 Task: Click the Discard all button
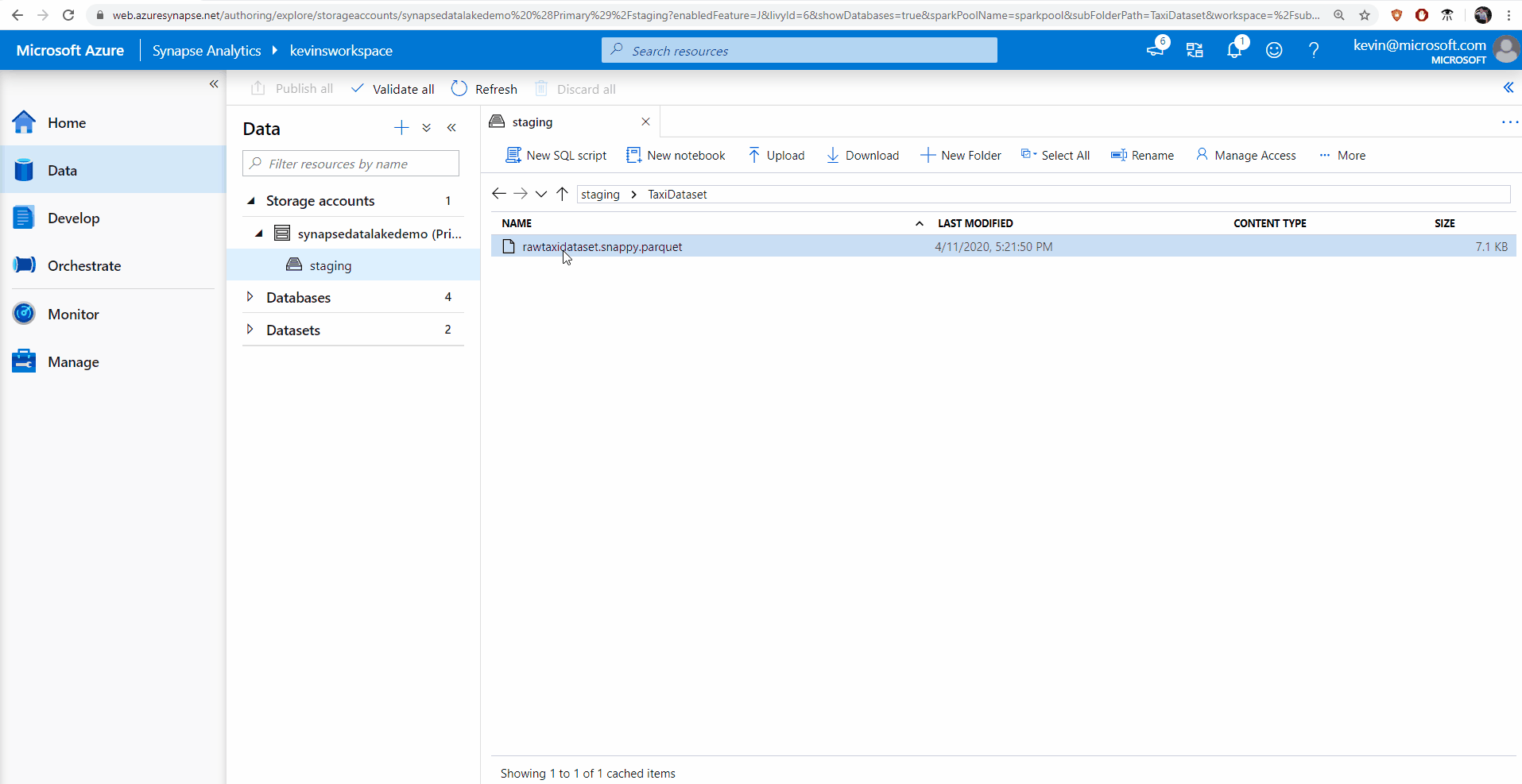575,89
